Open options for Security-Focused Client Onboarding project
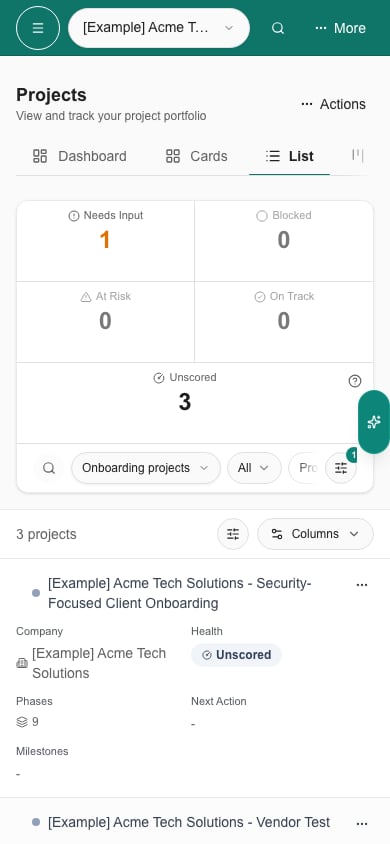The width and height of the screenshot is (390, 844). (362, 585)
